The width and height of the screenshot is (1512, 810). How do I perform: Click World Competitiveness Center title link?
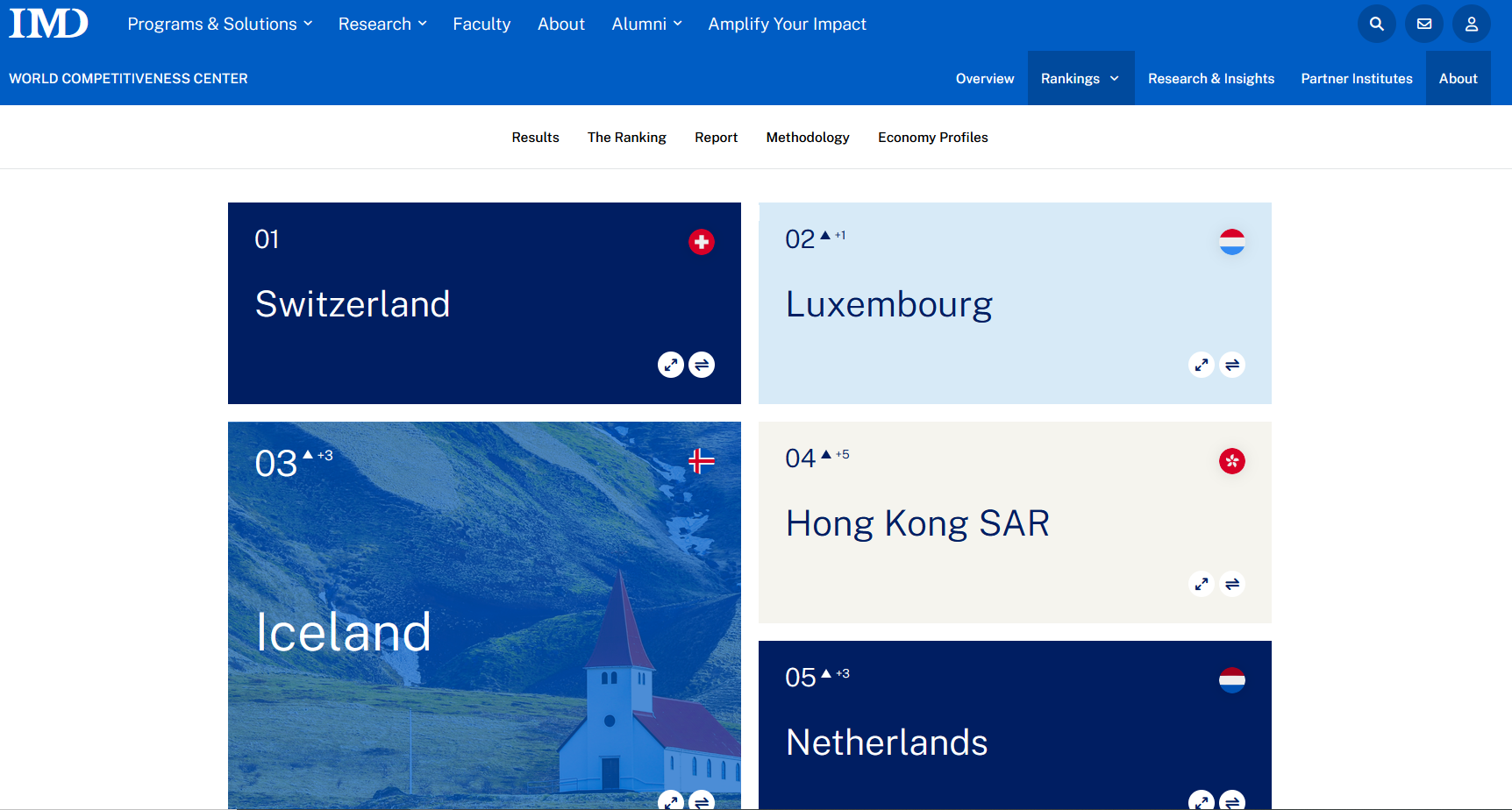(128, 78)
